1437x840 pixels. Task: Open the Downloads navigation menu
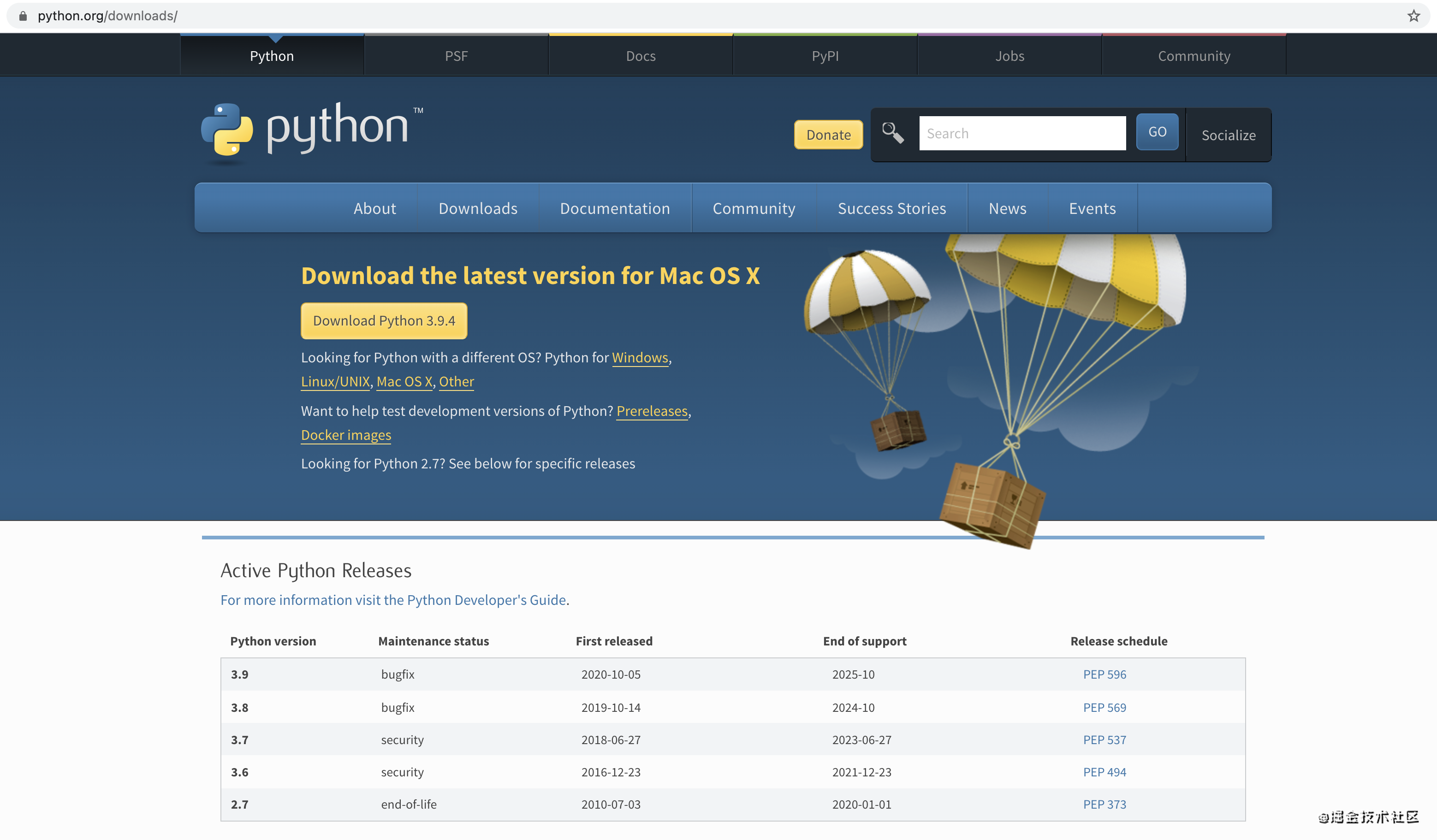pyautogui.click(x=478, y=208)
